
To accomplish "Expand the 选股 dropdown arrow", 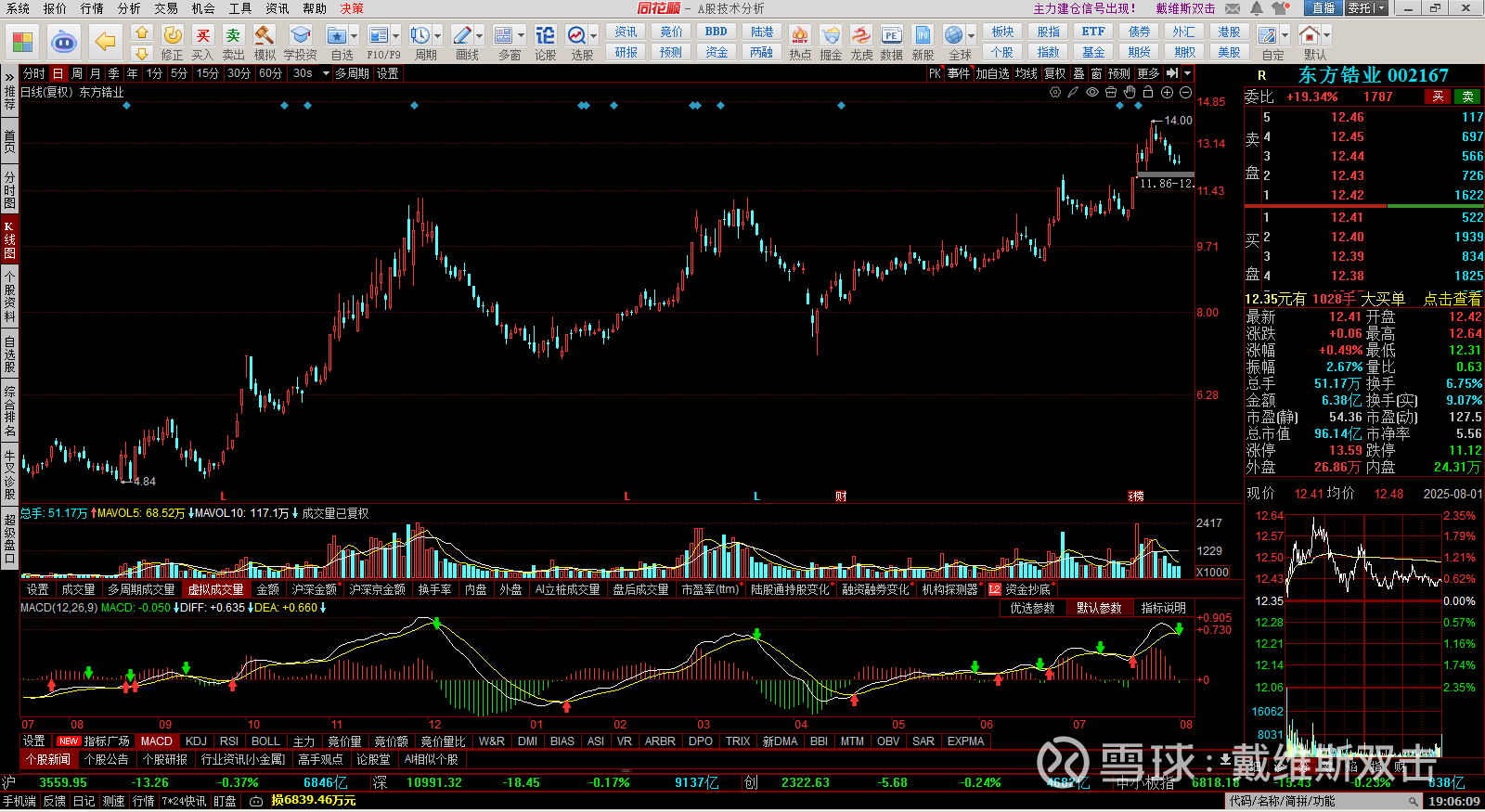I will (595, 35).
